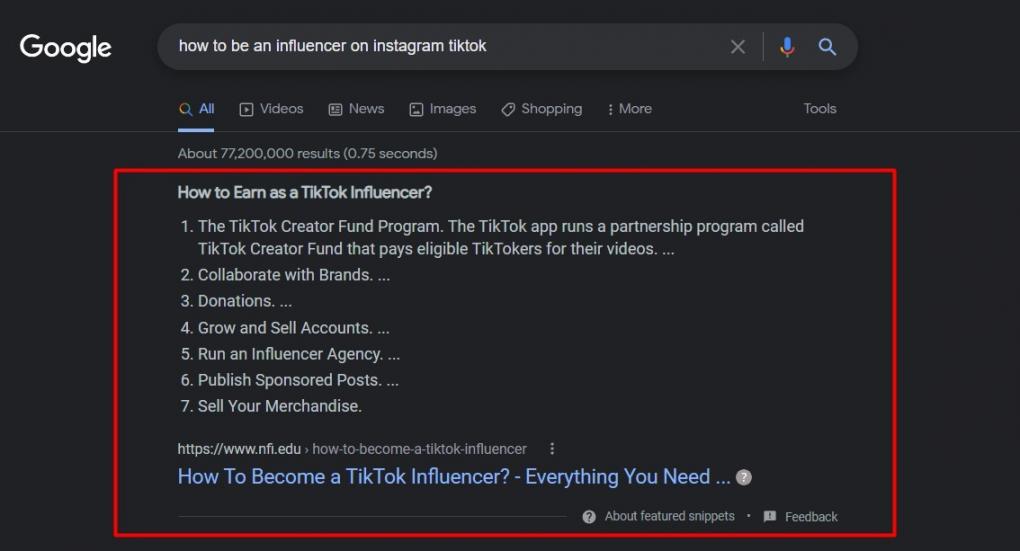
Task: Click the Feedback flag icon
Action: tap(770, 517)
